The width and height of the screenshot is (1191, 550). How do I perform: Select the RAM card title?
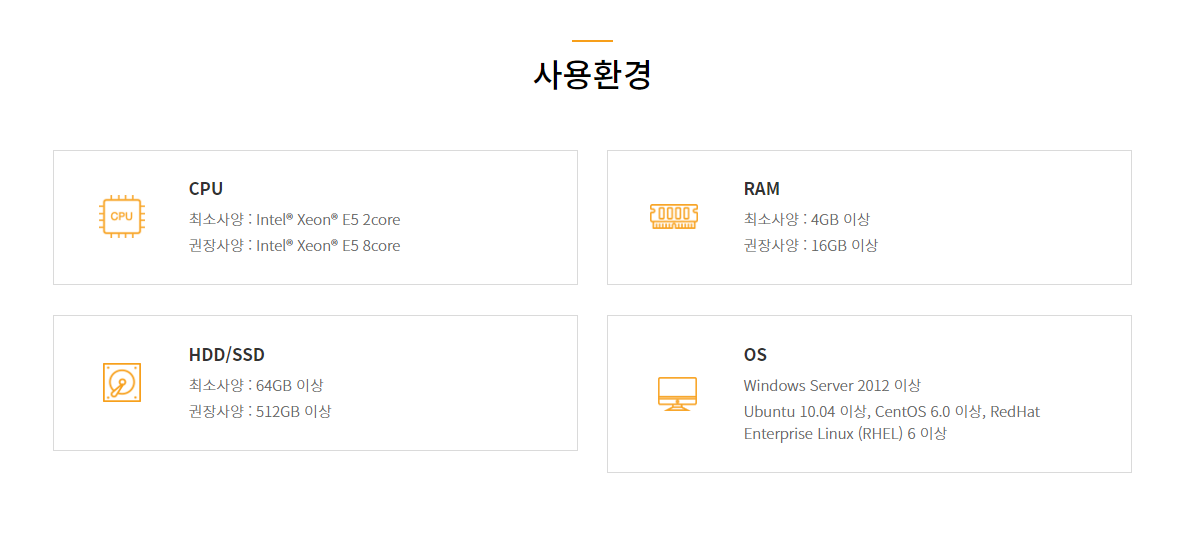tap(761, 189)
